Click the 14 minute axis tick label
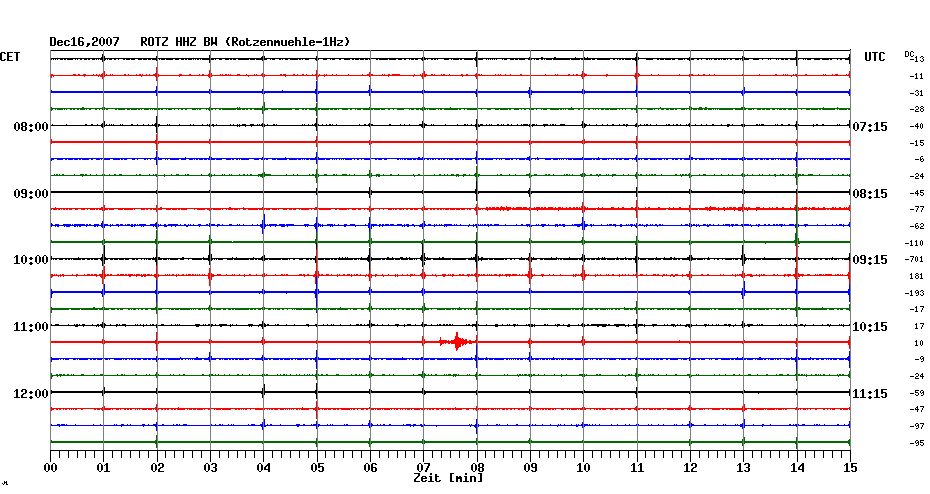 click(797, 468)
